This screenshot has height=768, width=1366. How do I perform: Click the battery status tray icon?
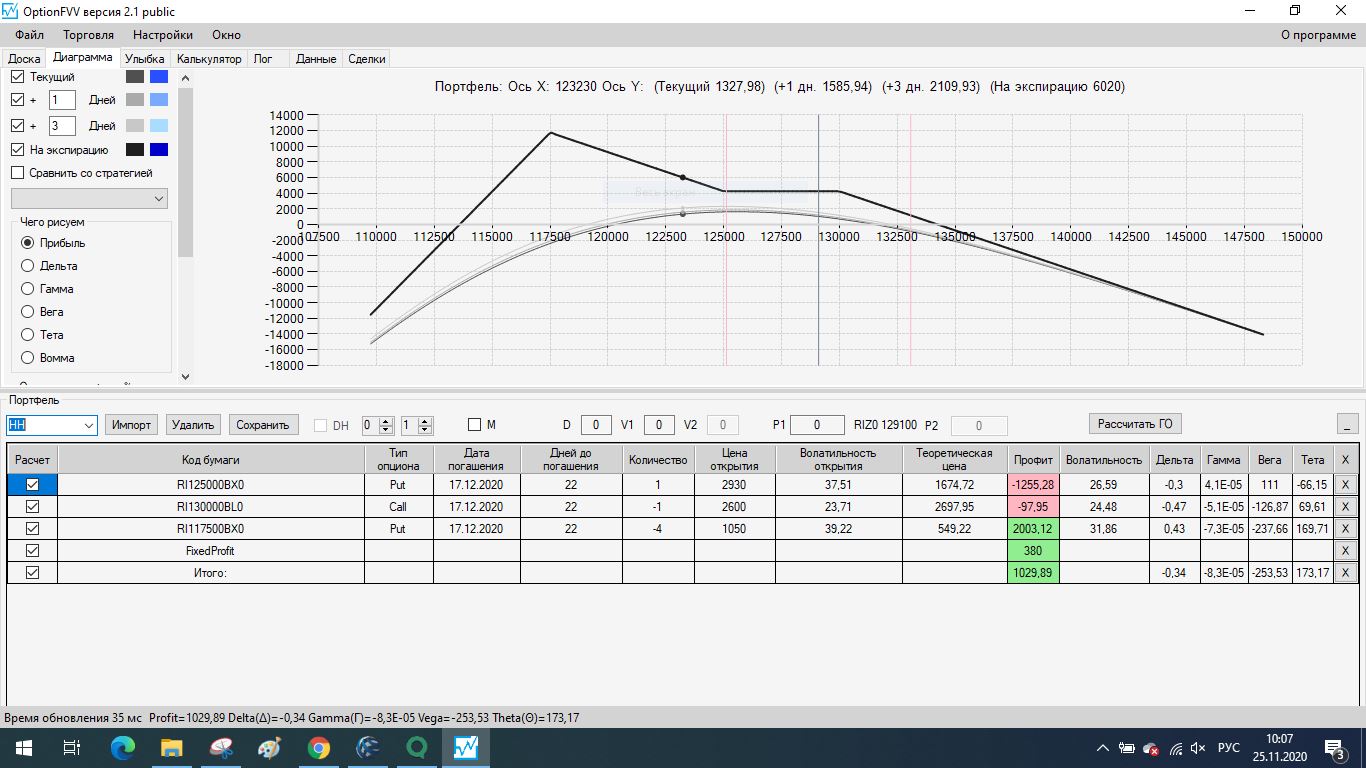pos(1126,748)
